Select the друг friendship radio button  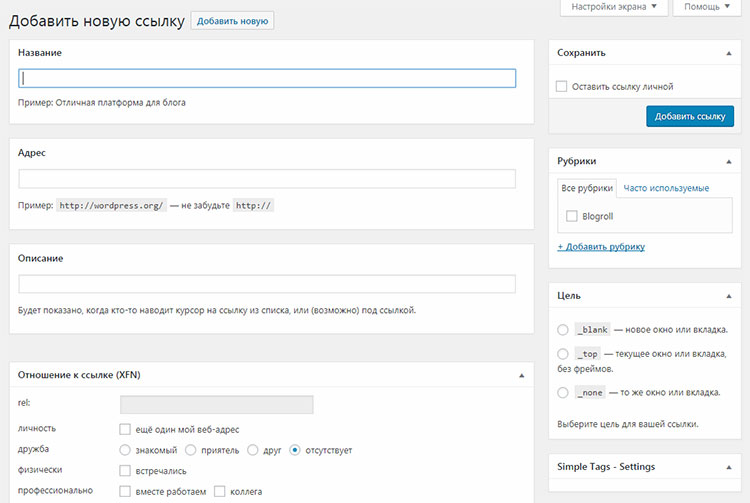pos(253,450)
